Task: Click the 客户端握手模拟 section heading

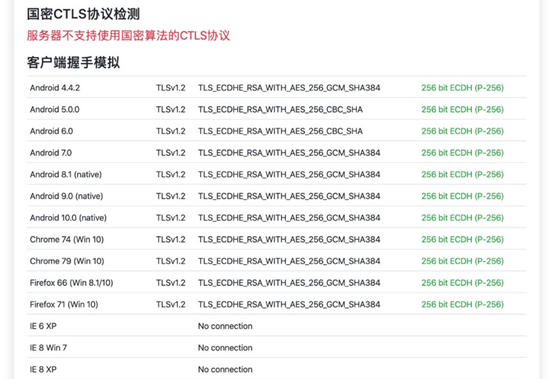Action: pos(73,63)
